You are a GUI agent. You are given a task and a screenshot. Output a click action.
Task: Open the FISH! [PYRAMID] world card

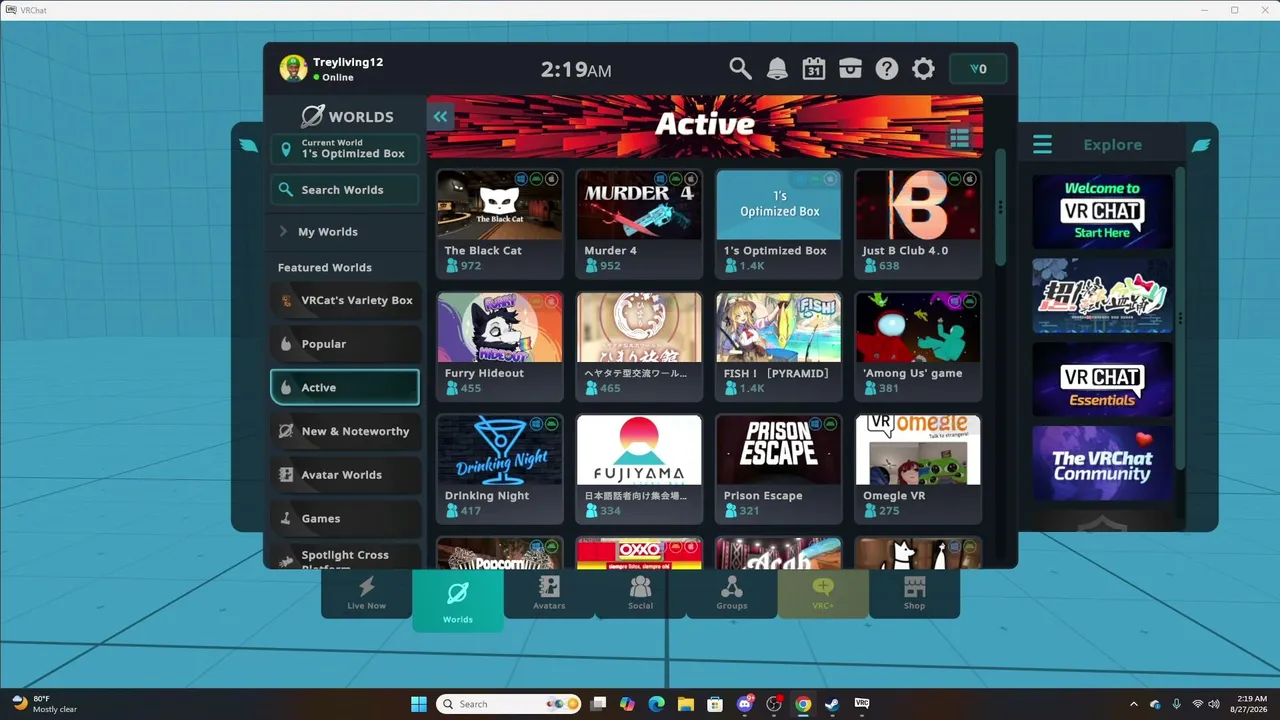(x=779, y=347)
